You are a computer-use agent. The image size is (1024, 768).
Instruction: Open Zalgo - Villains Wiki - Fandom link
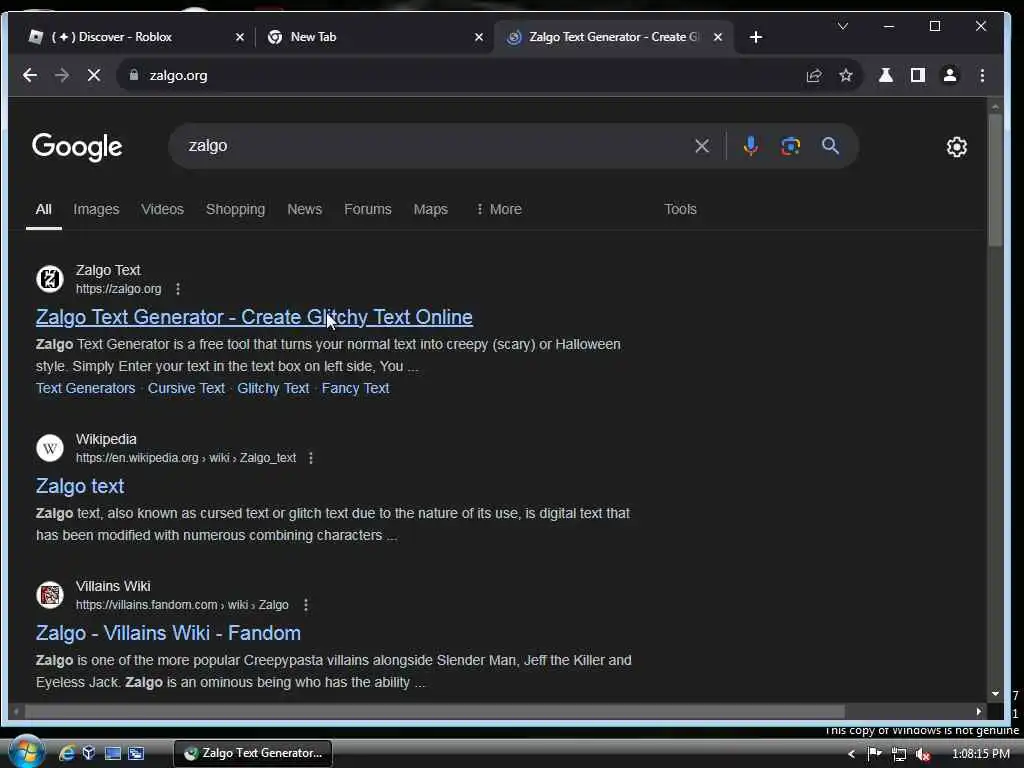(x=168, y=633)
